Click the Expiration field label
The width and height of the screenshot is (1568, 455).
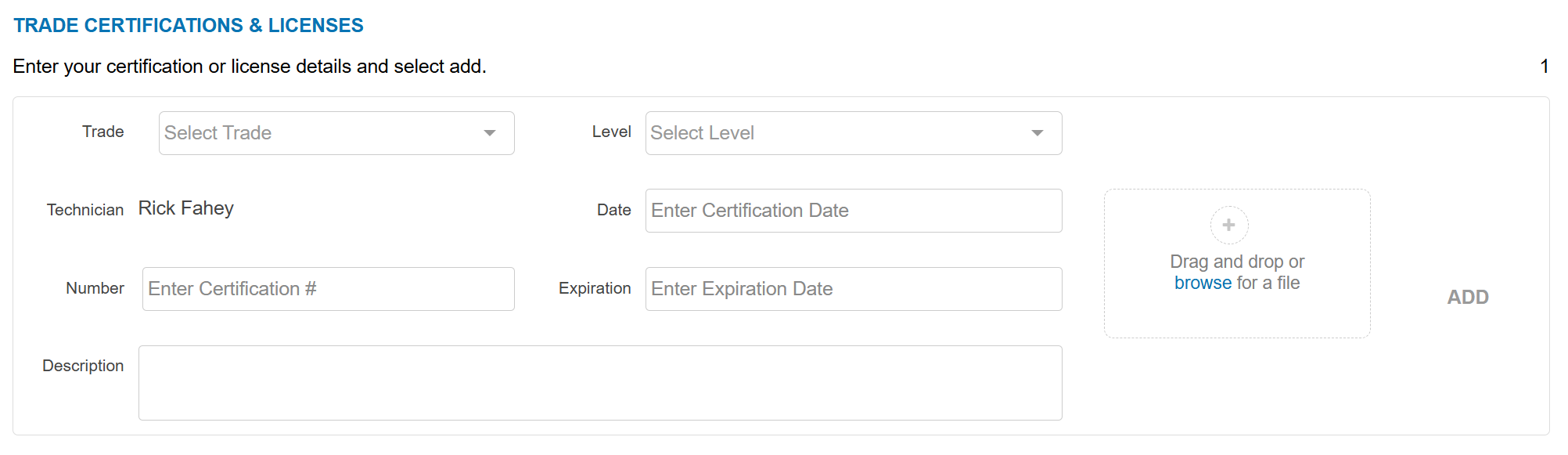pos(595,288)
